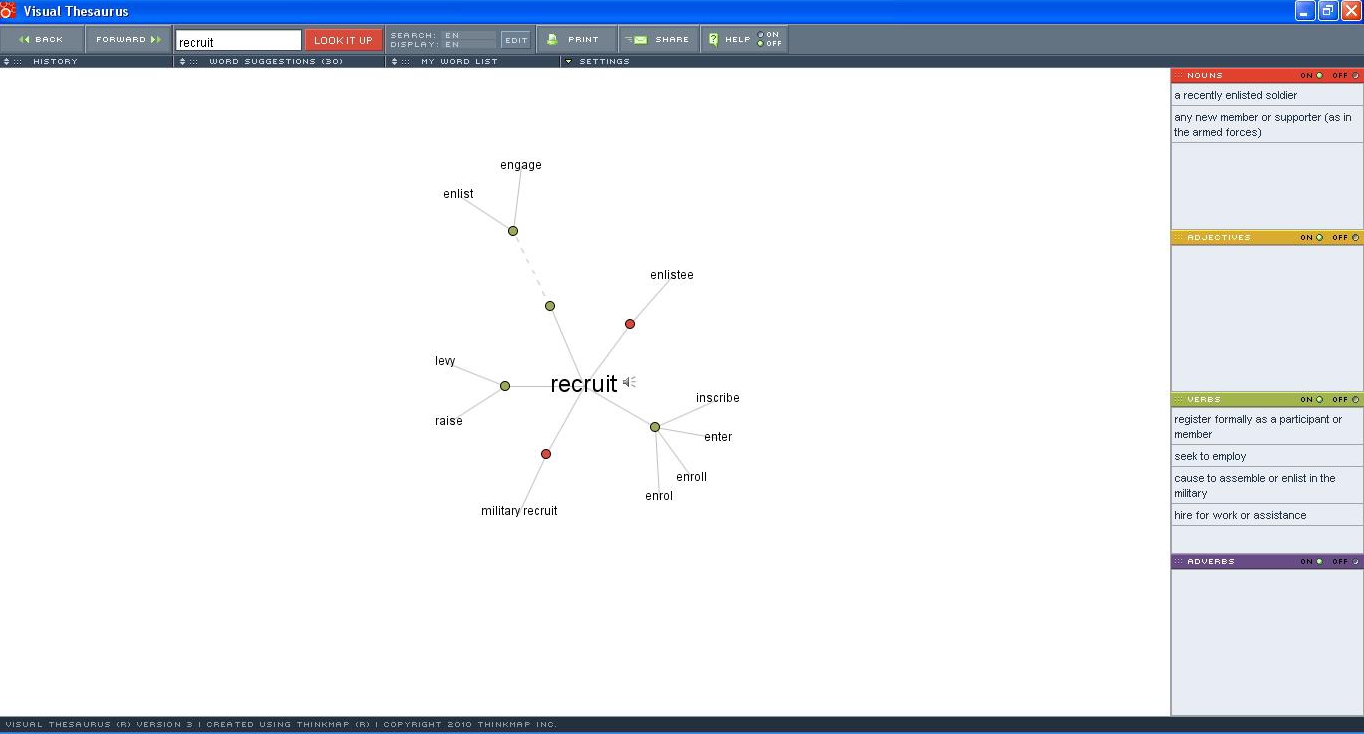This screenshot has height=734, width=1364.
Task: Open WORD SUGGESTIONS (30)
Action: coord(277,61)
